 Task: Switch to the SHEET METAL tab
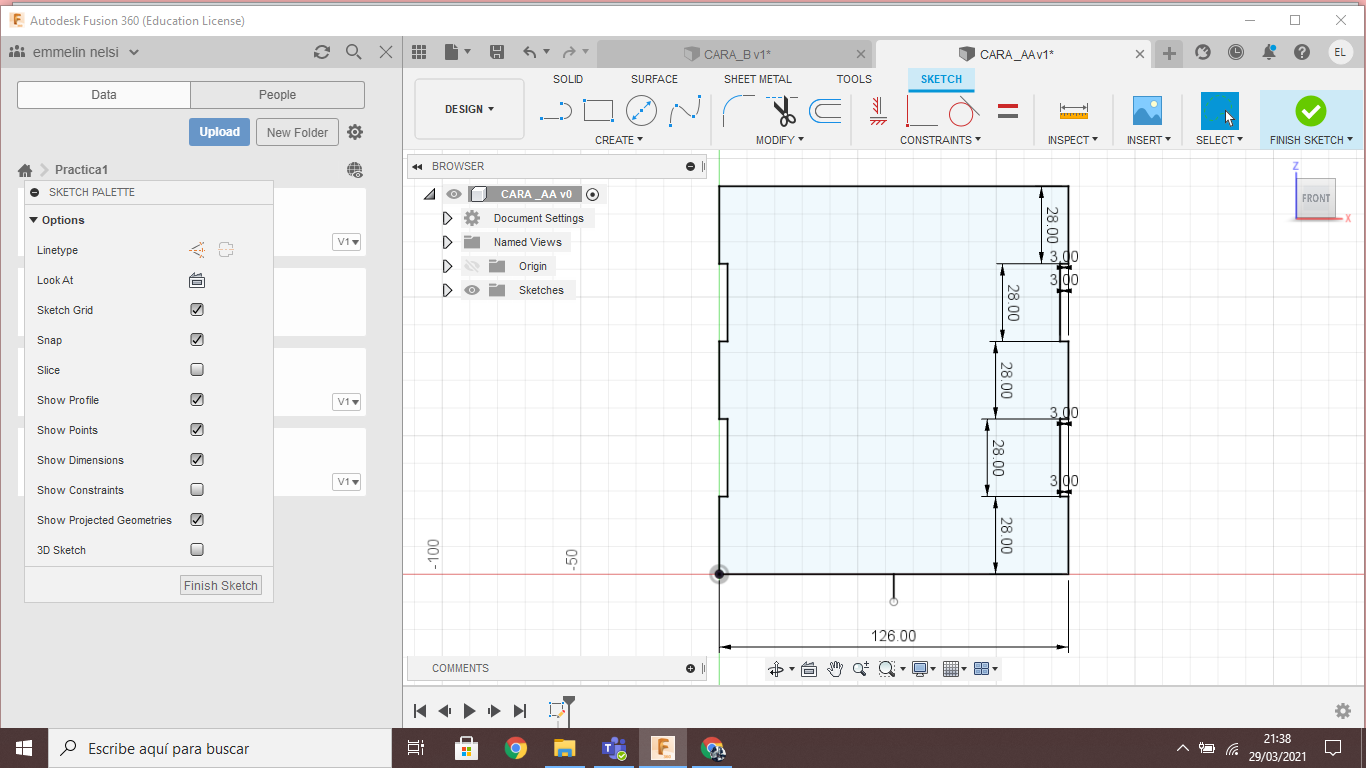click(757, 79)
